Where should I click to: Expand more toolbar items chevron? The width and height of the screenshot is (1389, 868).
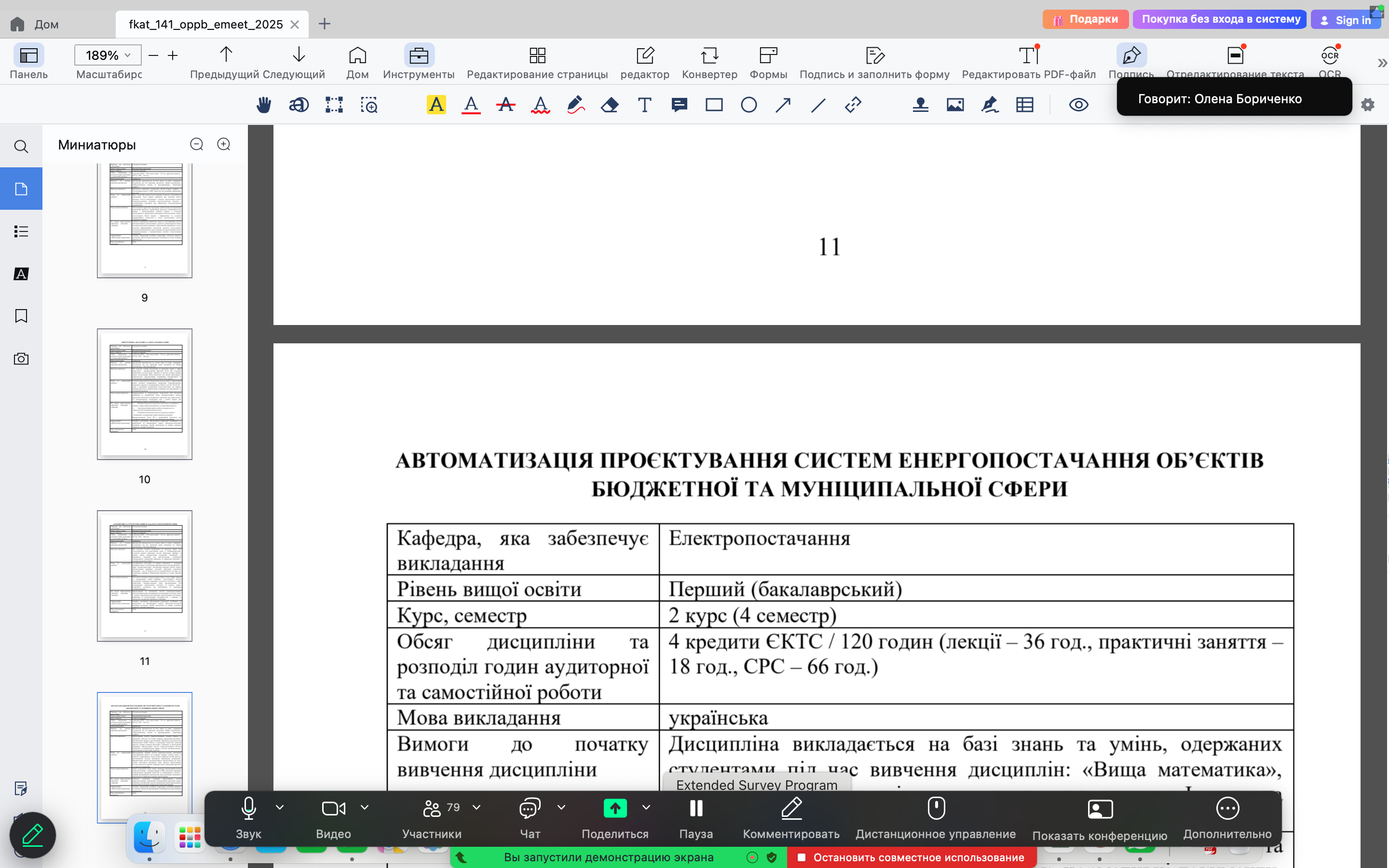pyautogui.click(x=1382, y=63)
